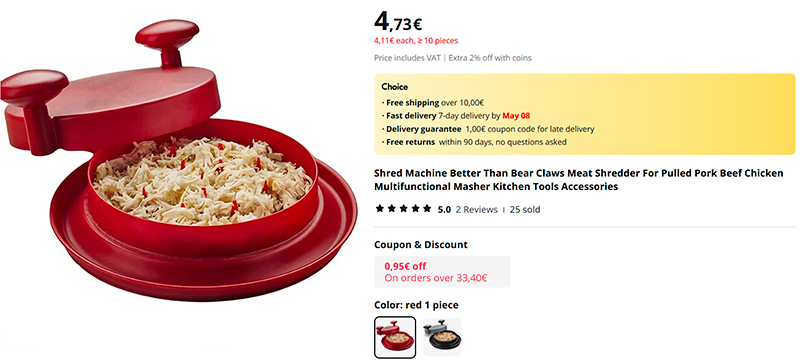Click the Color: red 1 piece label
The image size is (800, 364).
click(x=416, y=305)
